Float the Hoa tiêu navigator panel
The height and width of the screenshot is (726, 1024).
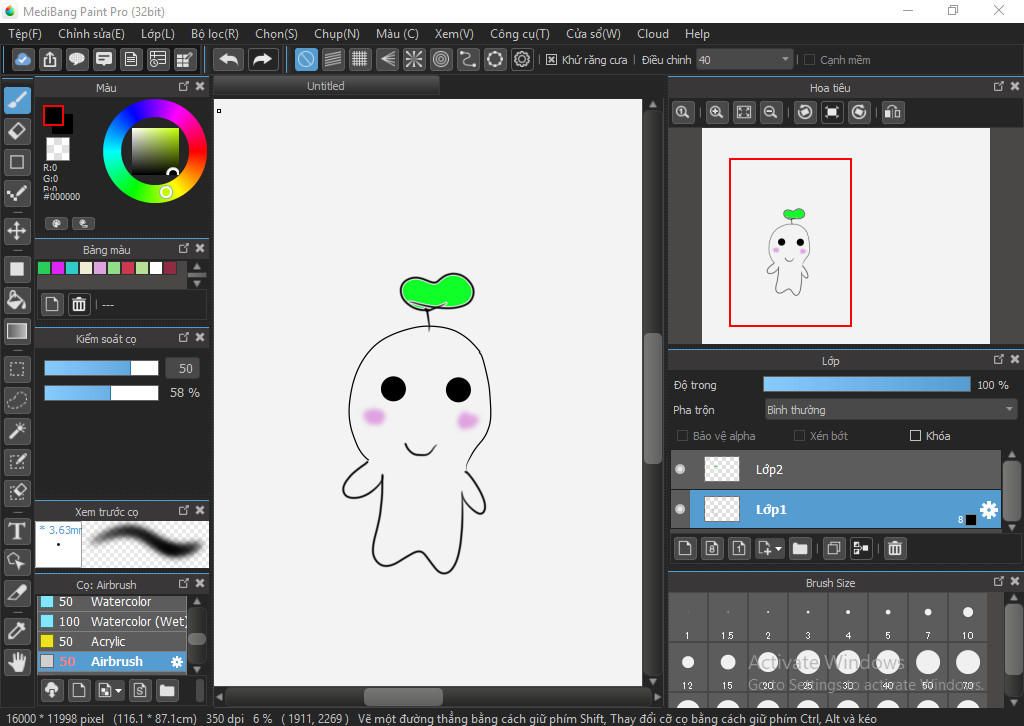coord(999,87)
